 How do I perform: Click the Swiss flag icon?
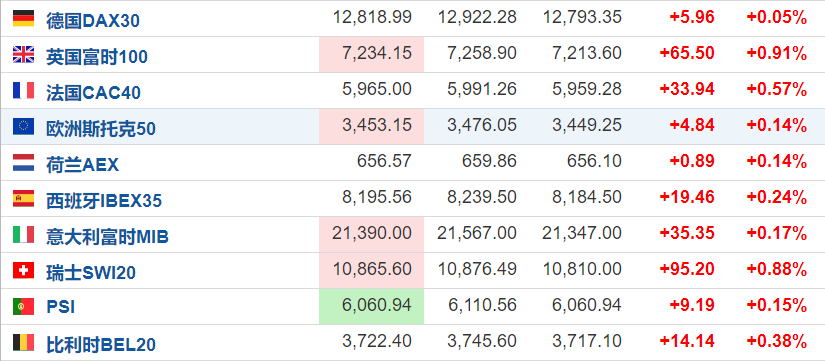coord(24,270)
